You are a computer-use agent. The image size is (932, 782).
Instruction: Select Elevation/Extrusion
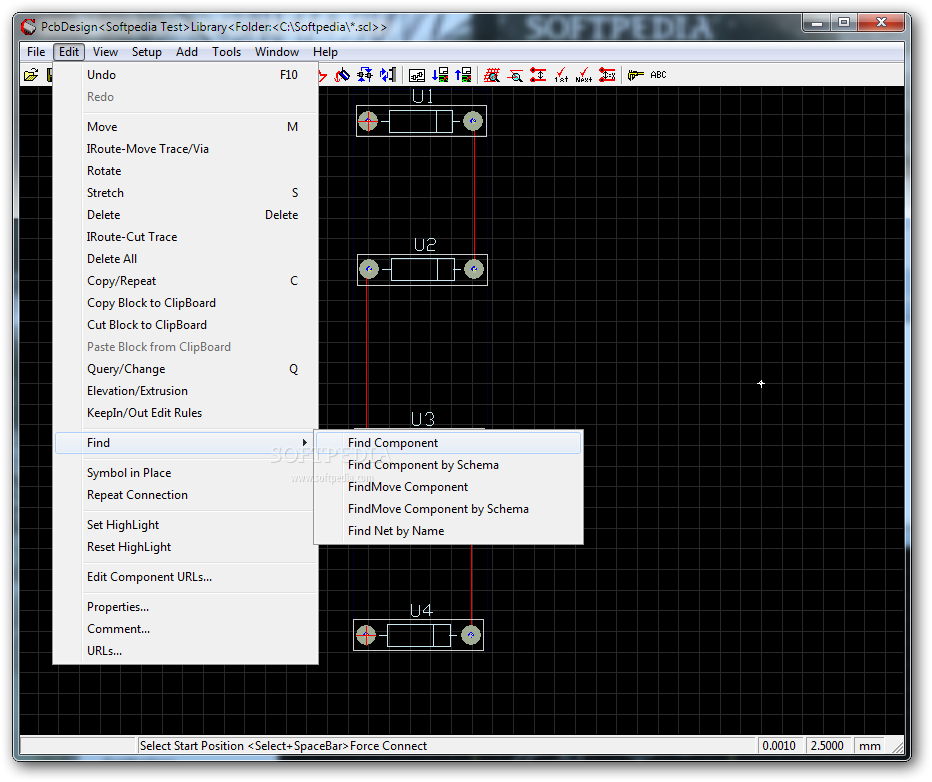click(x=186, y=390)
